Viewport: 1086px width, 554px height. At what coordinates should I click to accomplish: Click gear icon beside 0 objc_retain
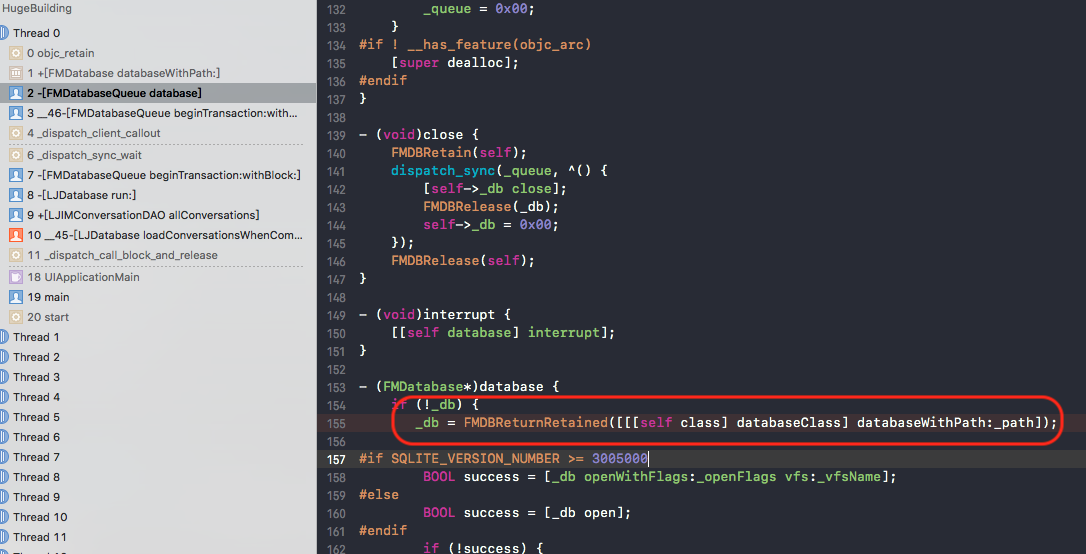click(x=16, y=53)
